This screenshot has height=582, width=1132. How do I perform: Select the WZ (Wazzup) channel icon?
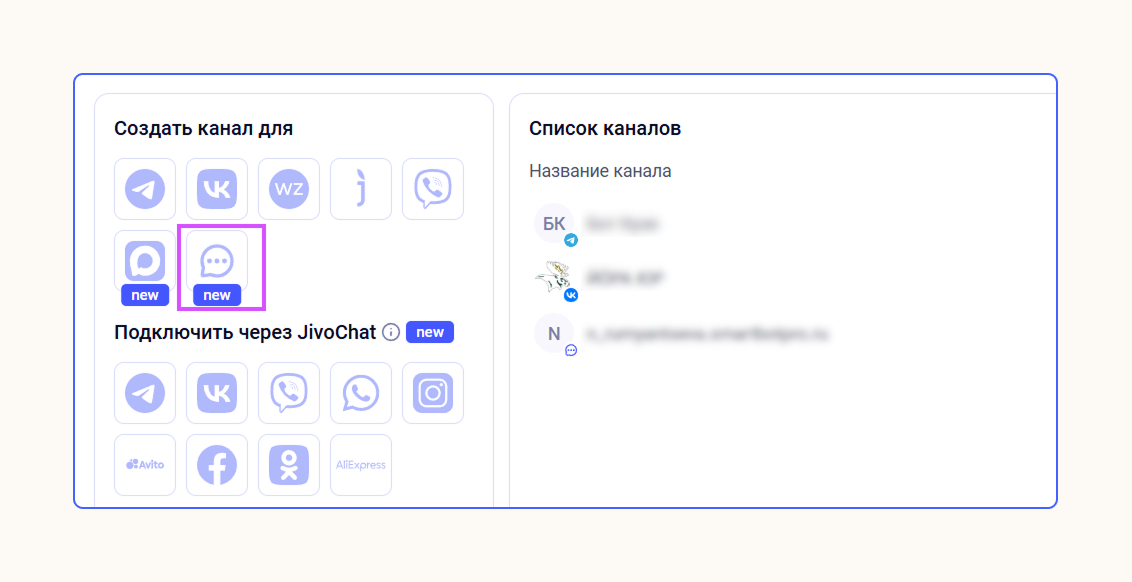[x=289, y=189]
